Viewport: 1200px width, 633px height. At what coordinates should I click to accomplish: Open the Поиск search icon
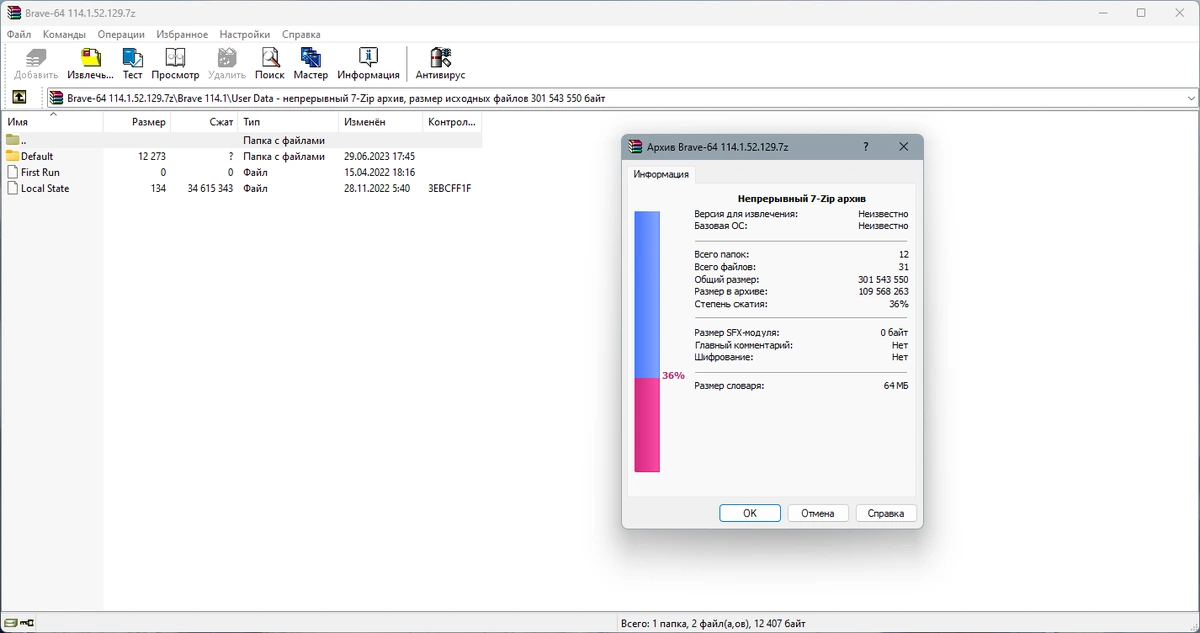270,57
